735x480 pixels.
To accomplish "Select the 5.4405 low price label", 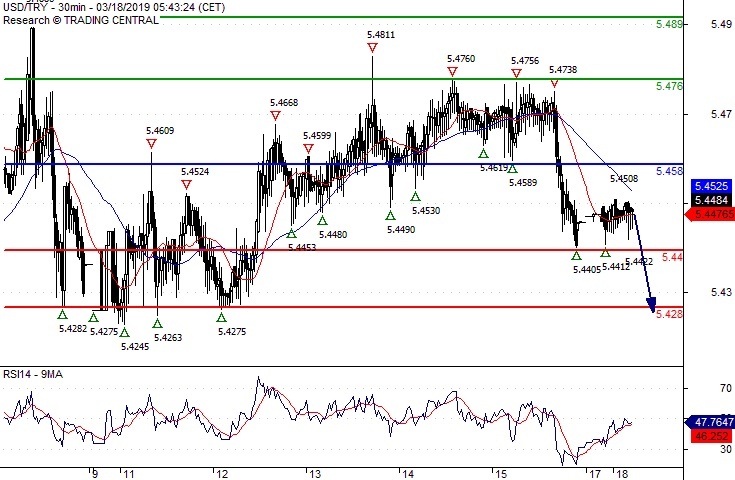I will pyautogui.click(x=587, y=270).
